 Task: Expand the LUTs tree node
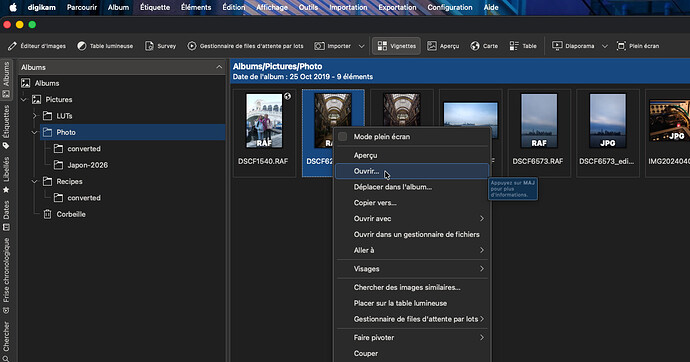pyautogui.click(x=35, y=116)
